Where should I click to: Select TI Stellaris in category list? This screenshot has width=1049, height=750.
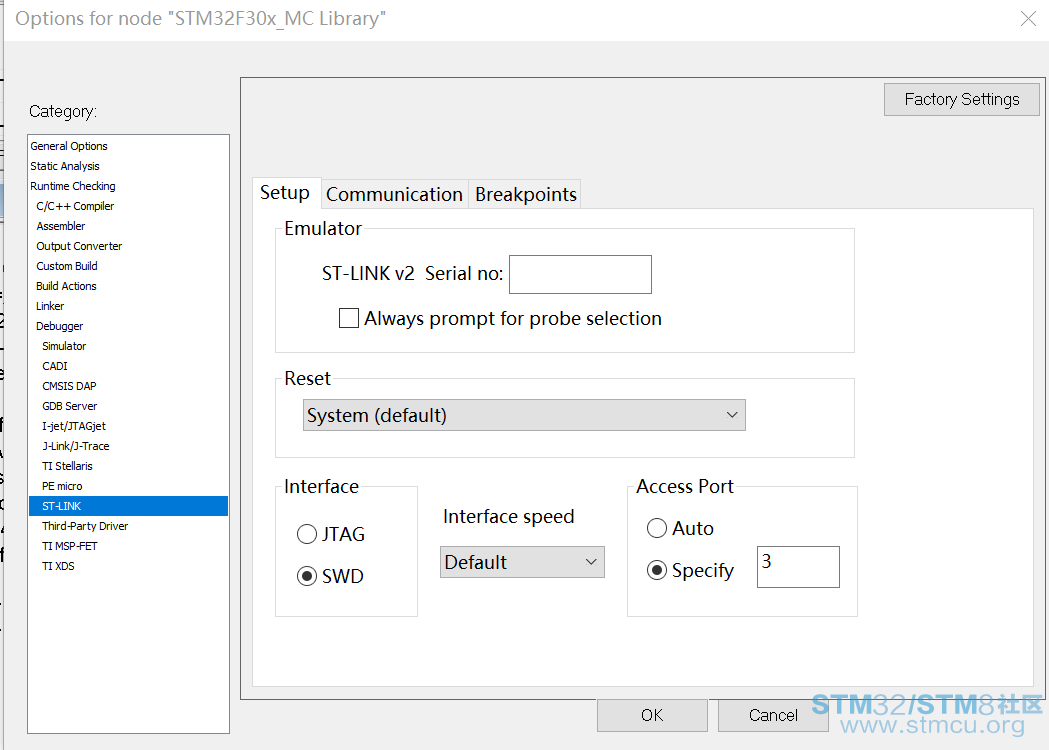point(128,466)
